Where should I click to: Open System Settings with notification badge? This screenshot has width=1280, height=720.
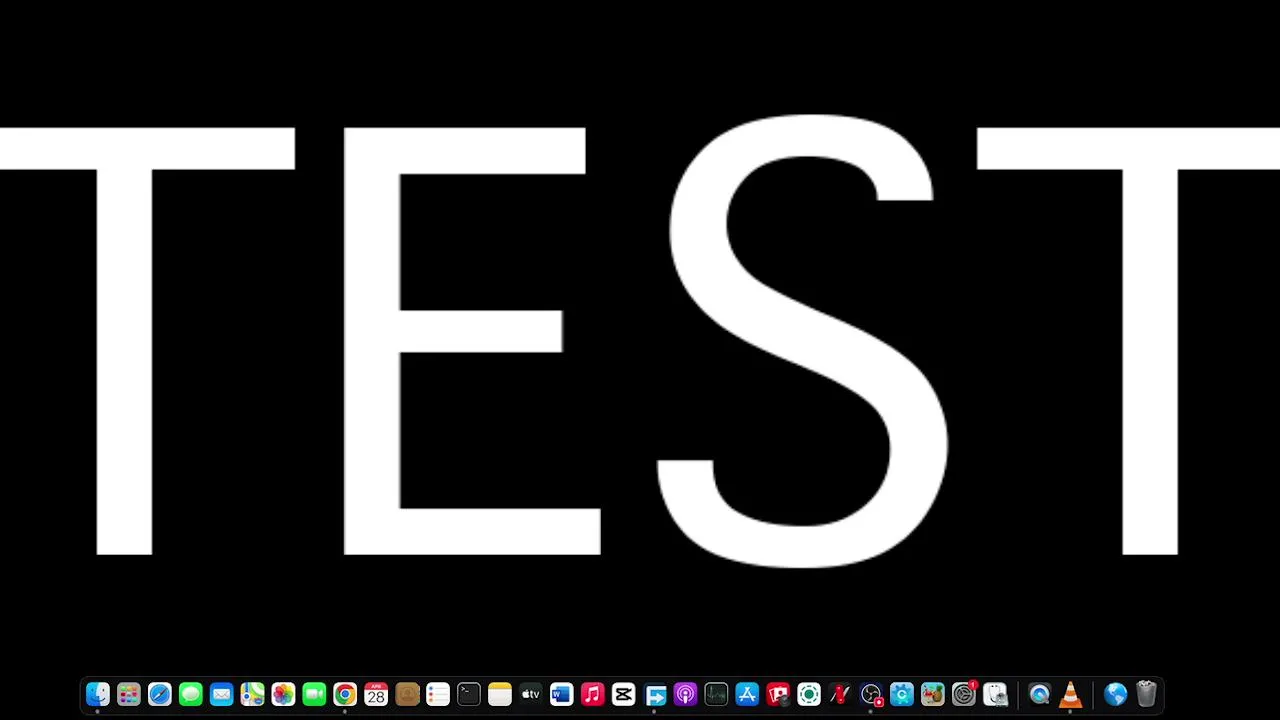pos(964,694)
